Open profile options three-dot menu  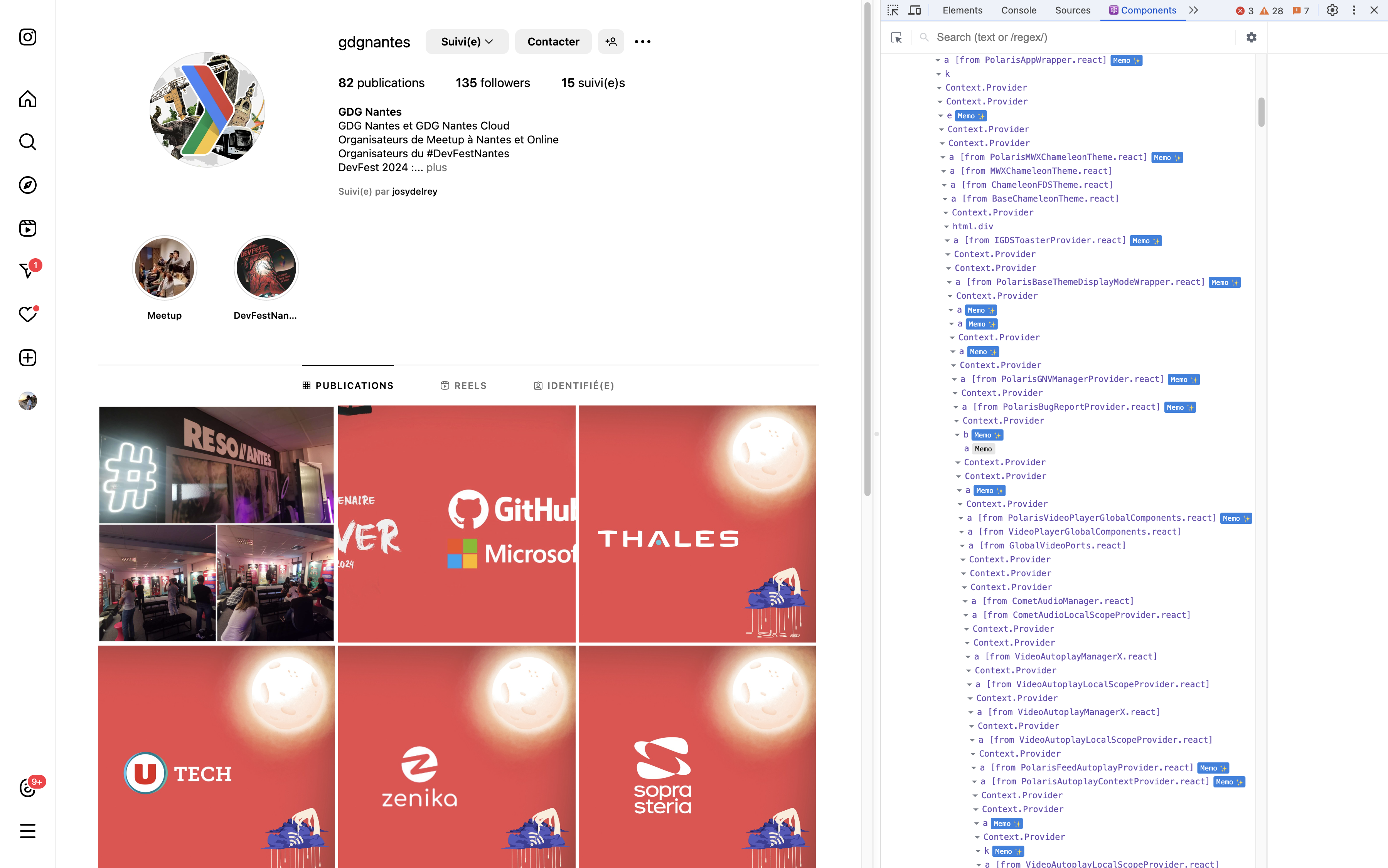pos(643,41)
